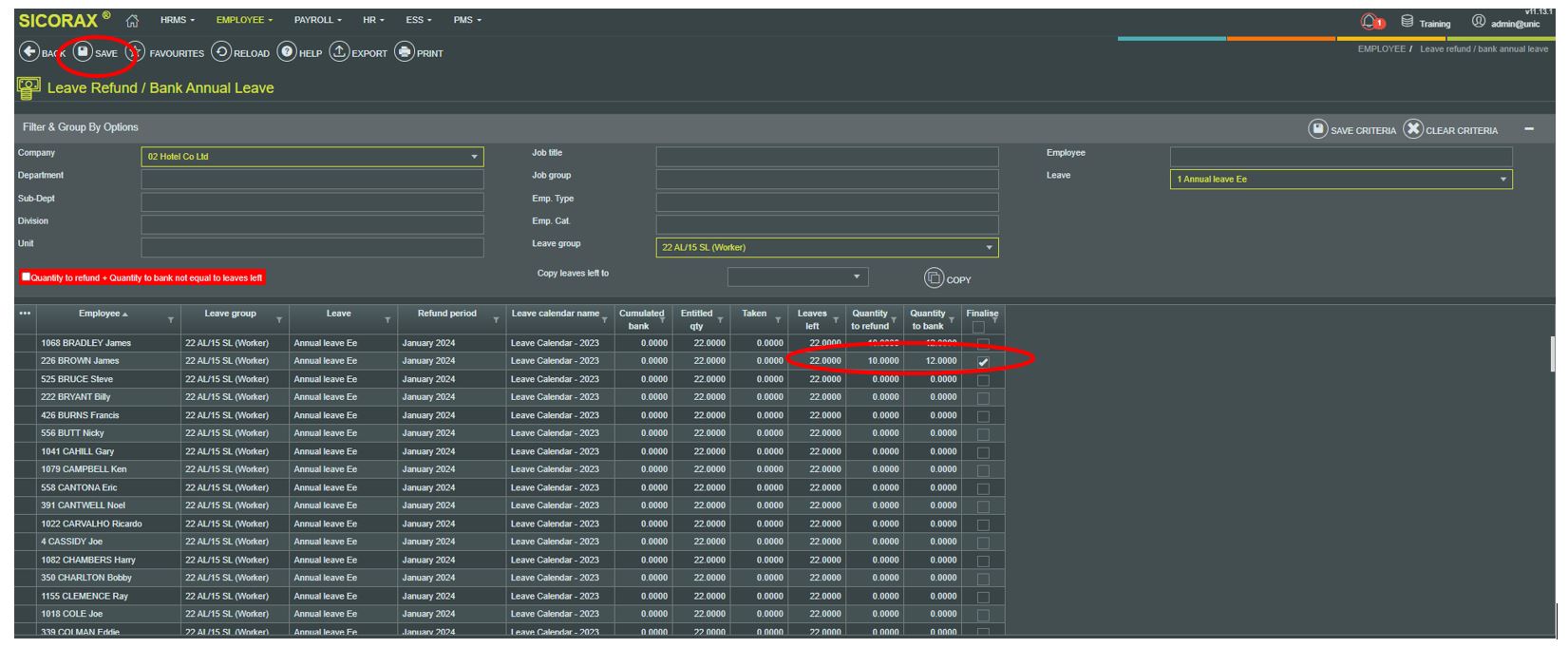Screen dimensions: 1568x648
Task: Go to the home page icon
Action: [x=134, y=20]
